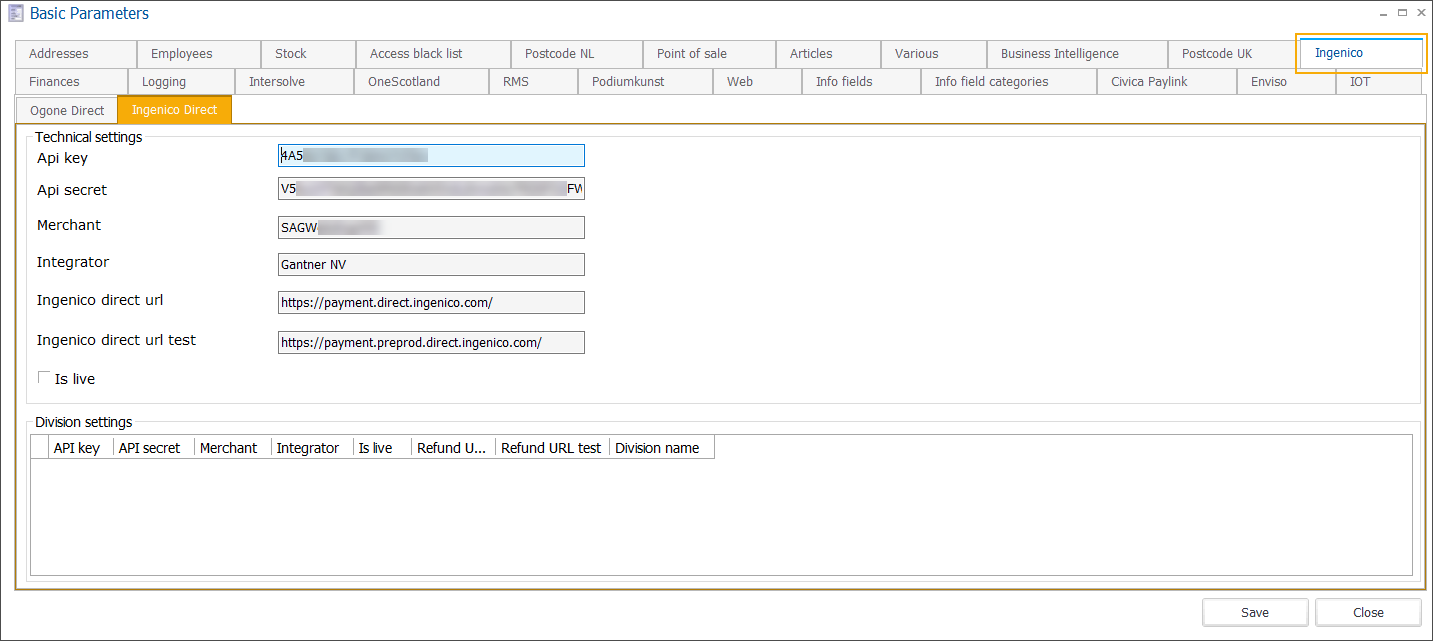Switch to the Civica Paylink tab
This screenshot has height=641, width=1433.
(x=1149, y=81)
